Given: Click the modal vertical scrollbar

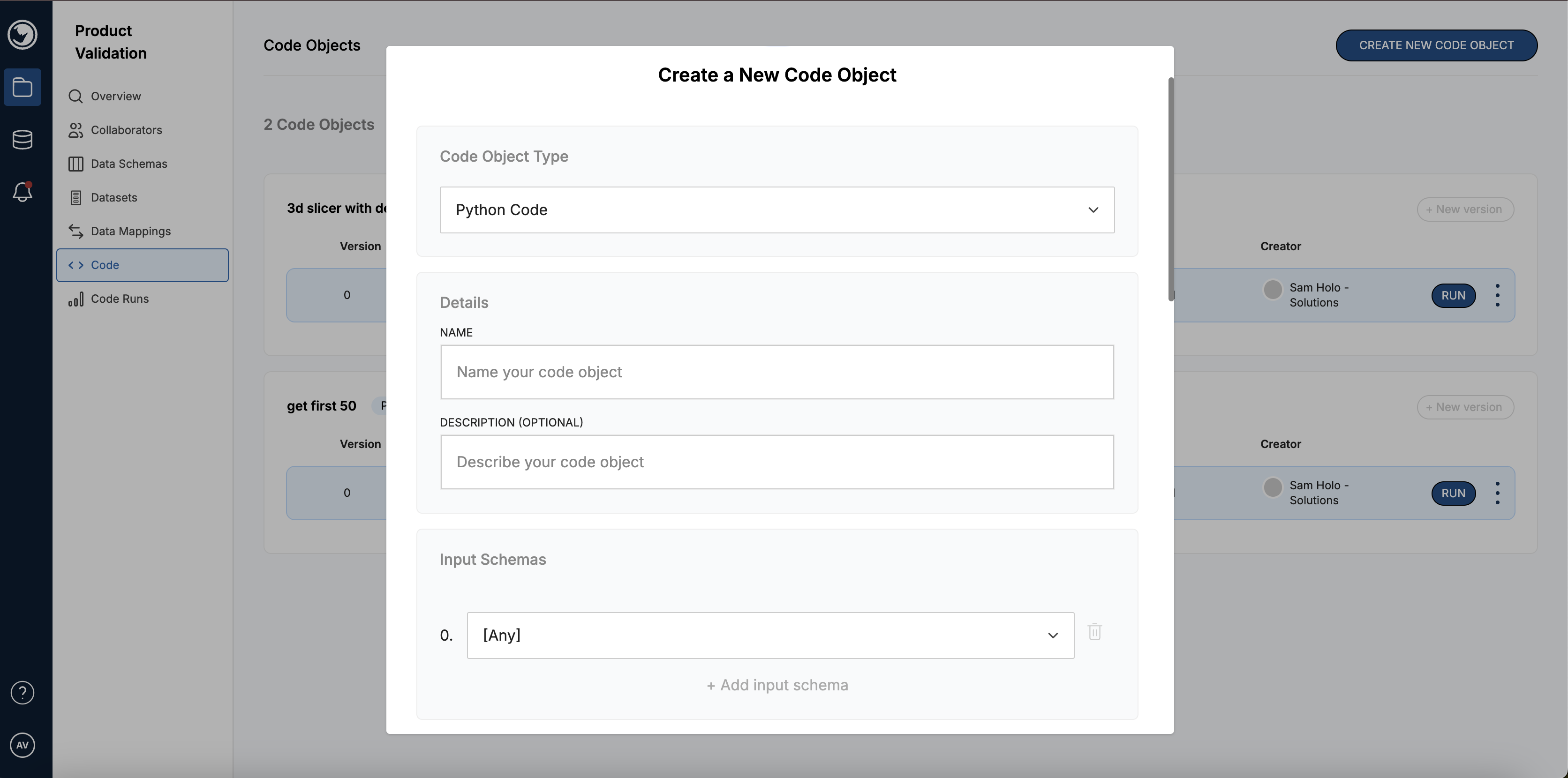Looking at the screenshot, I should (1170, 188).
